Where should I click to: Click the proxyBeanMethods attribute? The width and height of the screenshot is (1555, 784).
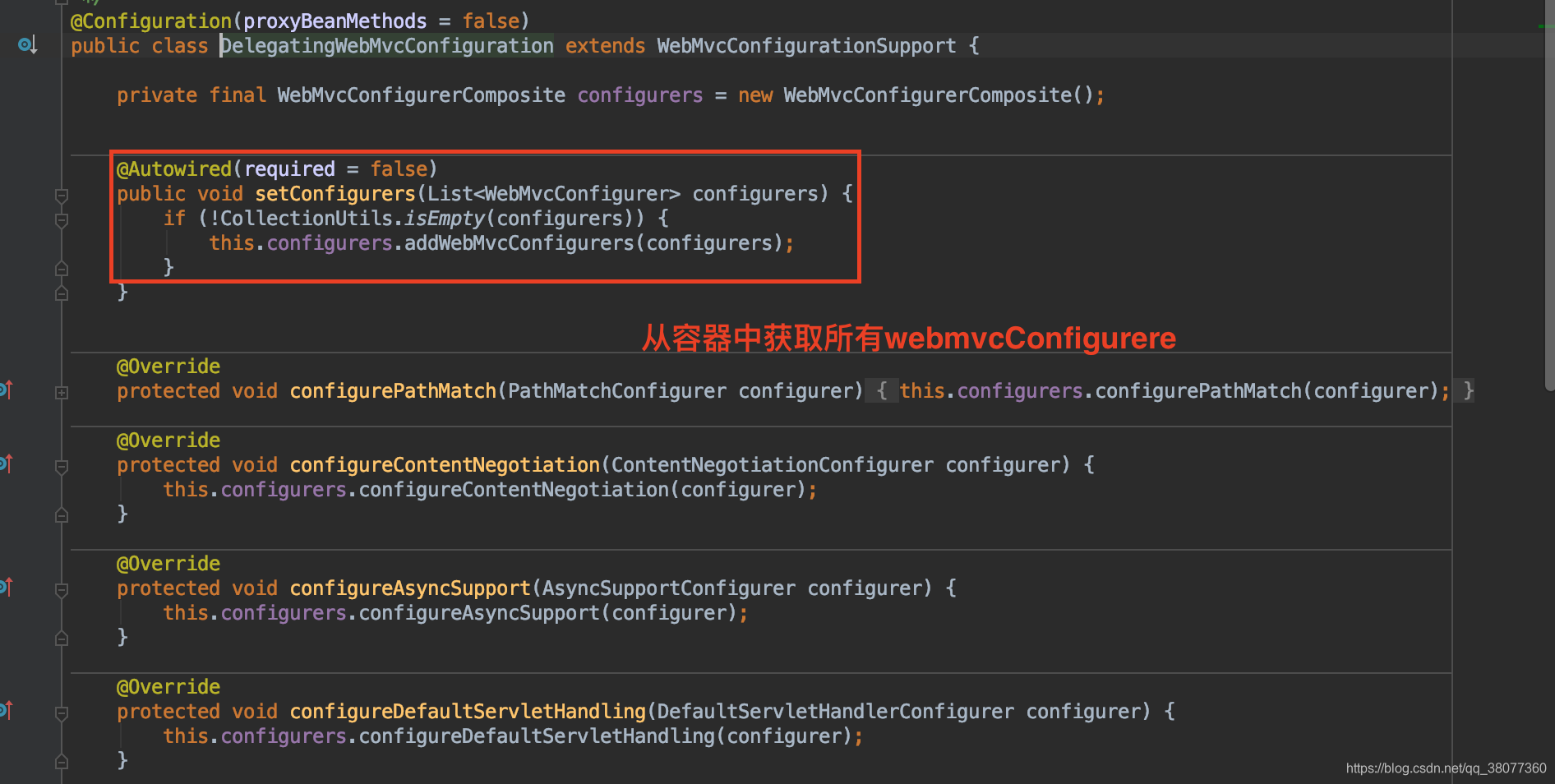(335, 21)
